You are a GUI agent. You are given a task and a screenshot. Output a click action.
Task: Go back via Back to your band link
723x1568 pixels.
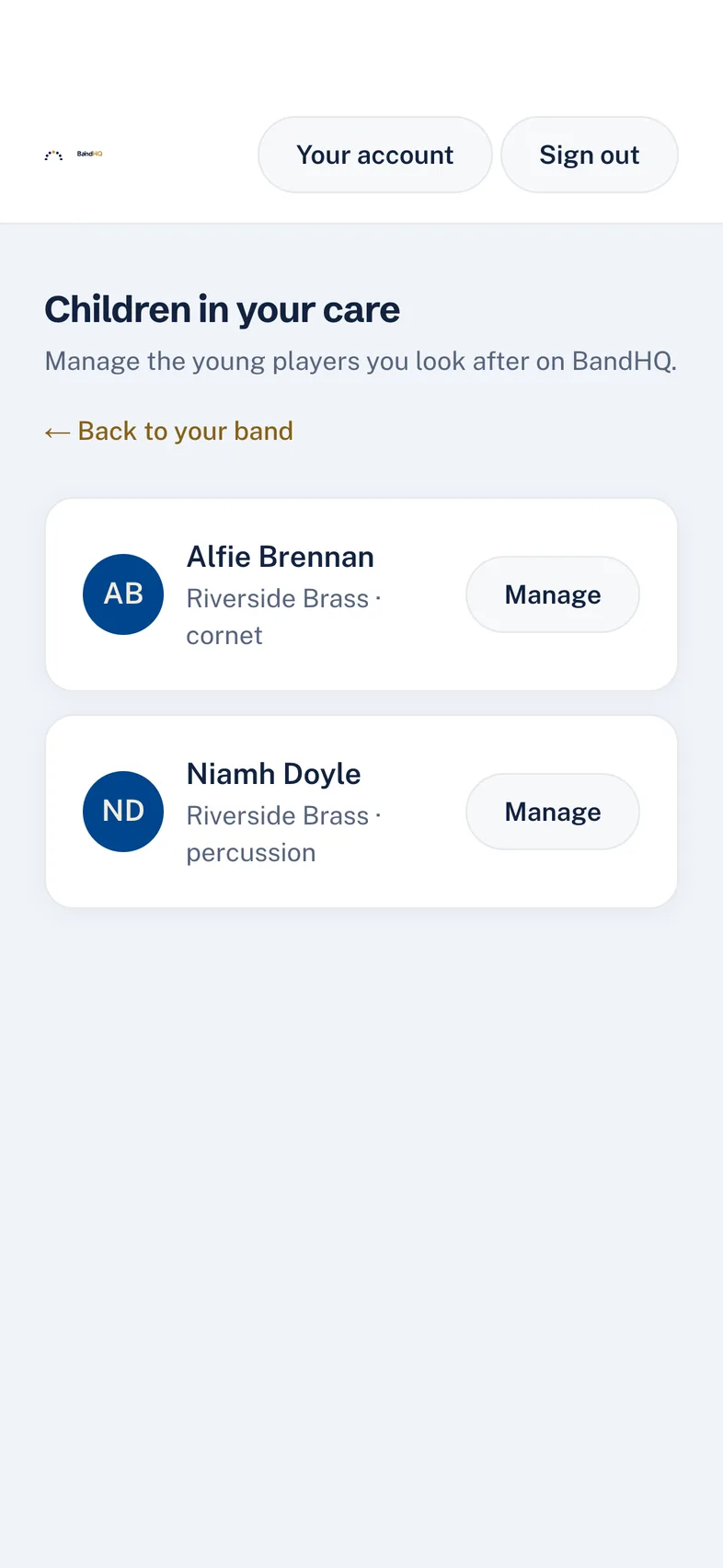169,431
